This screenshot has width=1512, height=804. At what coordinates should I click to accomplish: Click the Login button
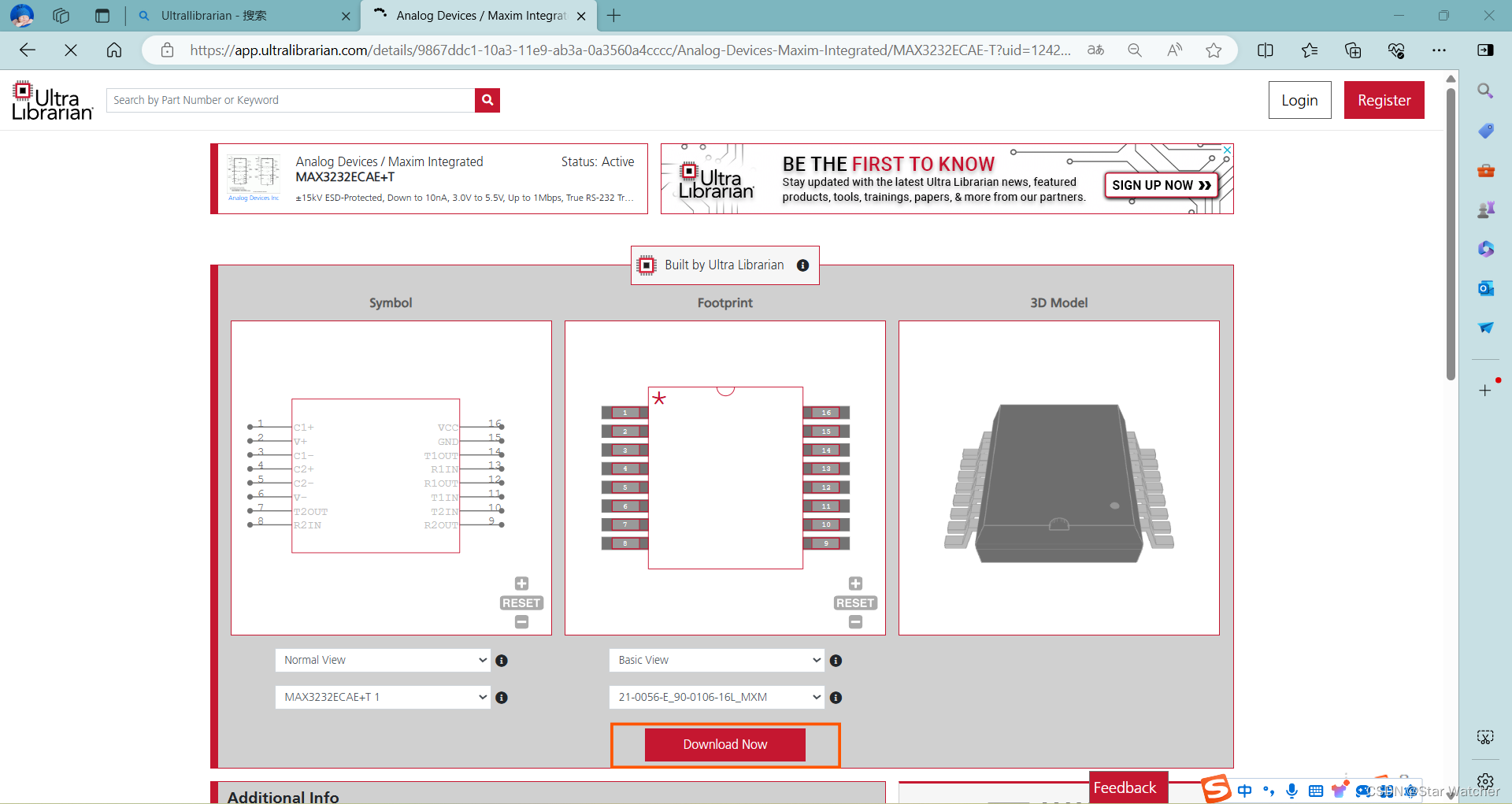point(1299,100)
